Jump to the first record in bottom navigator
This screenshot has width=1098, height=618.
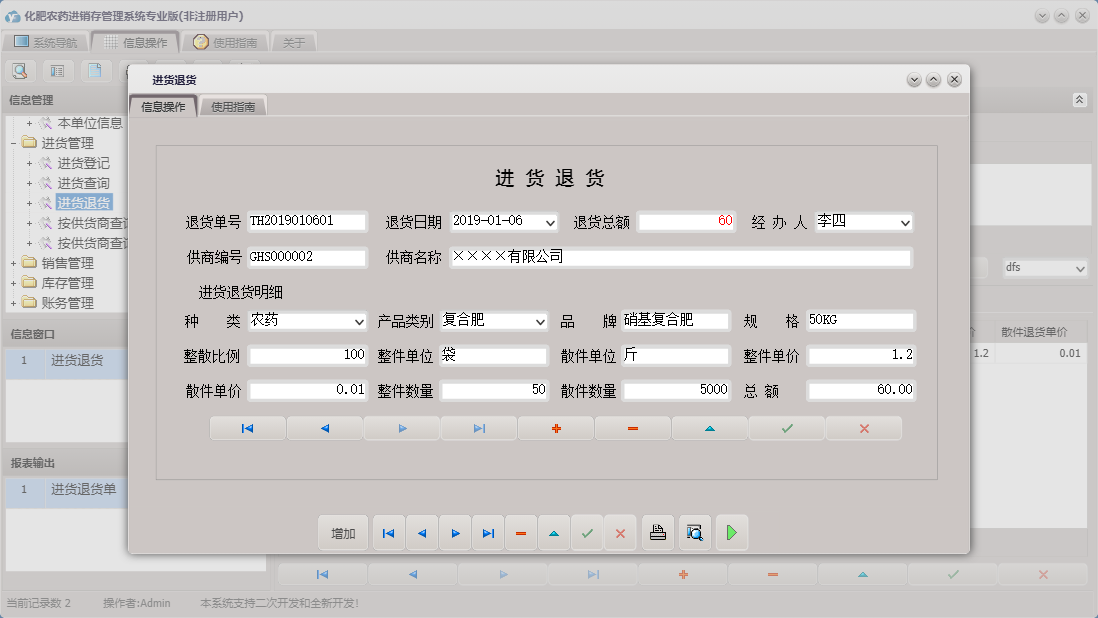click(388, 533)
